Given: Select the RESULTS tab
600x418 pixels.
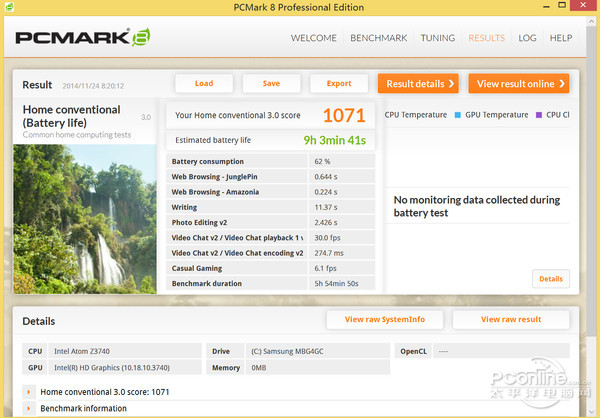Looking at the screenshot, I should click(486, 38).
